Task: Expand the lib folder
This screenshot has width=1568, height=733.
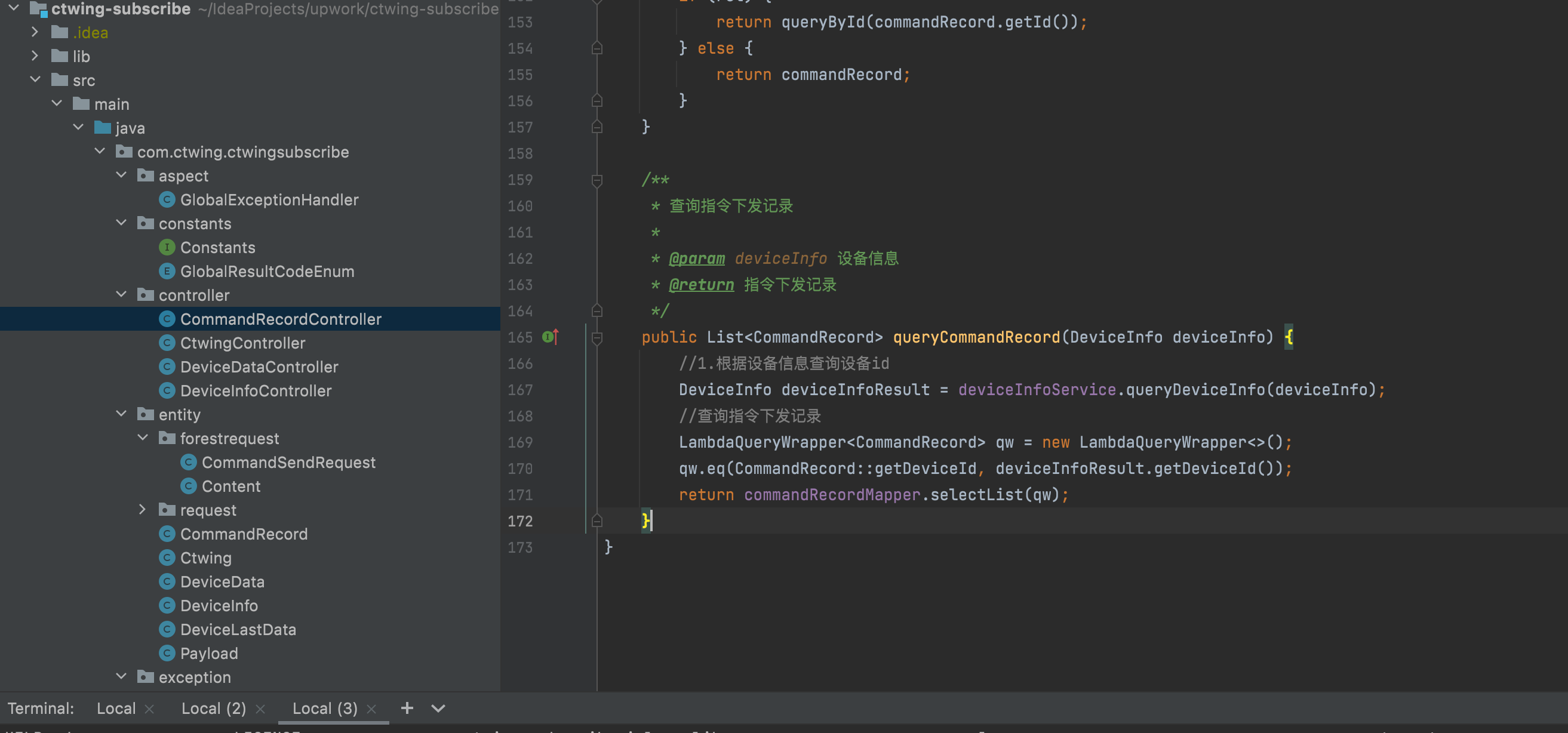Action: pyautogui.click(x=35, y=56)
